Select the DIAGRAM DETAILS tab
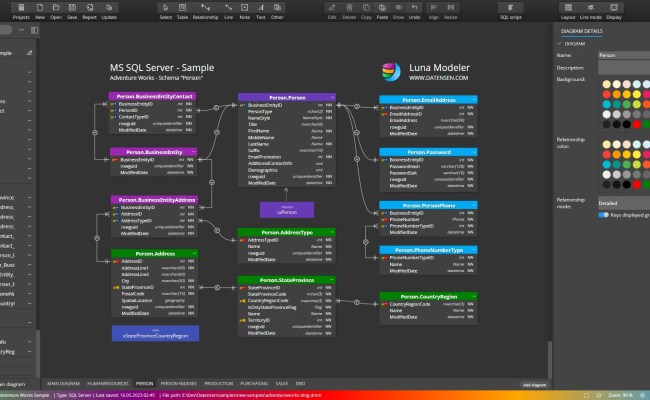The image size is (650, 400). click(582, 31)
